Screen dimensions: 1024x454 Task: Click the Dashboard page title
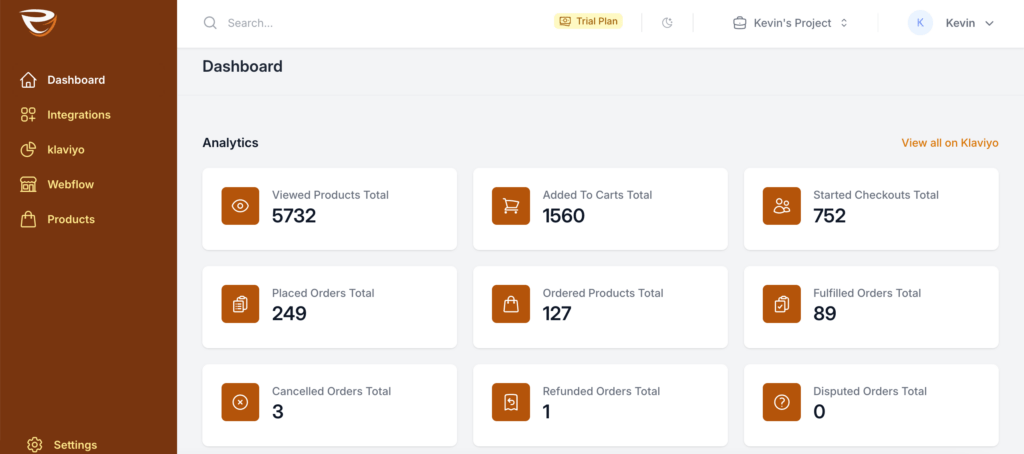[242, 66]
